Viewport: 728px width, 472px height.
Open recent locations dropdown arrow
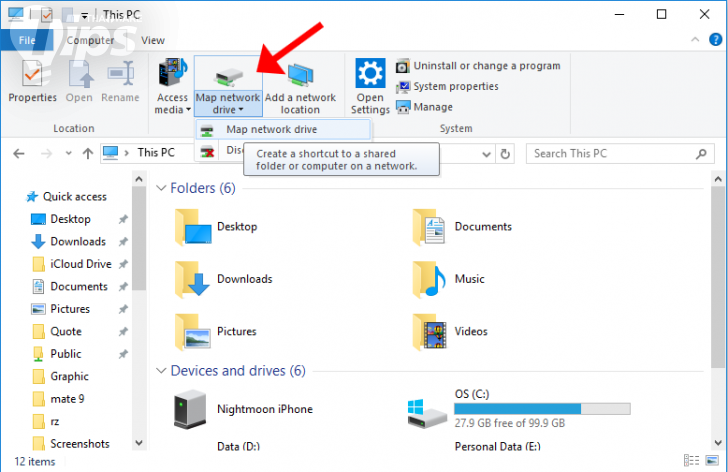tap(68, 153)
